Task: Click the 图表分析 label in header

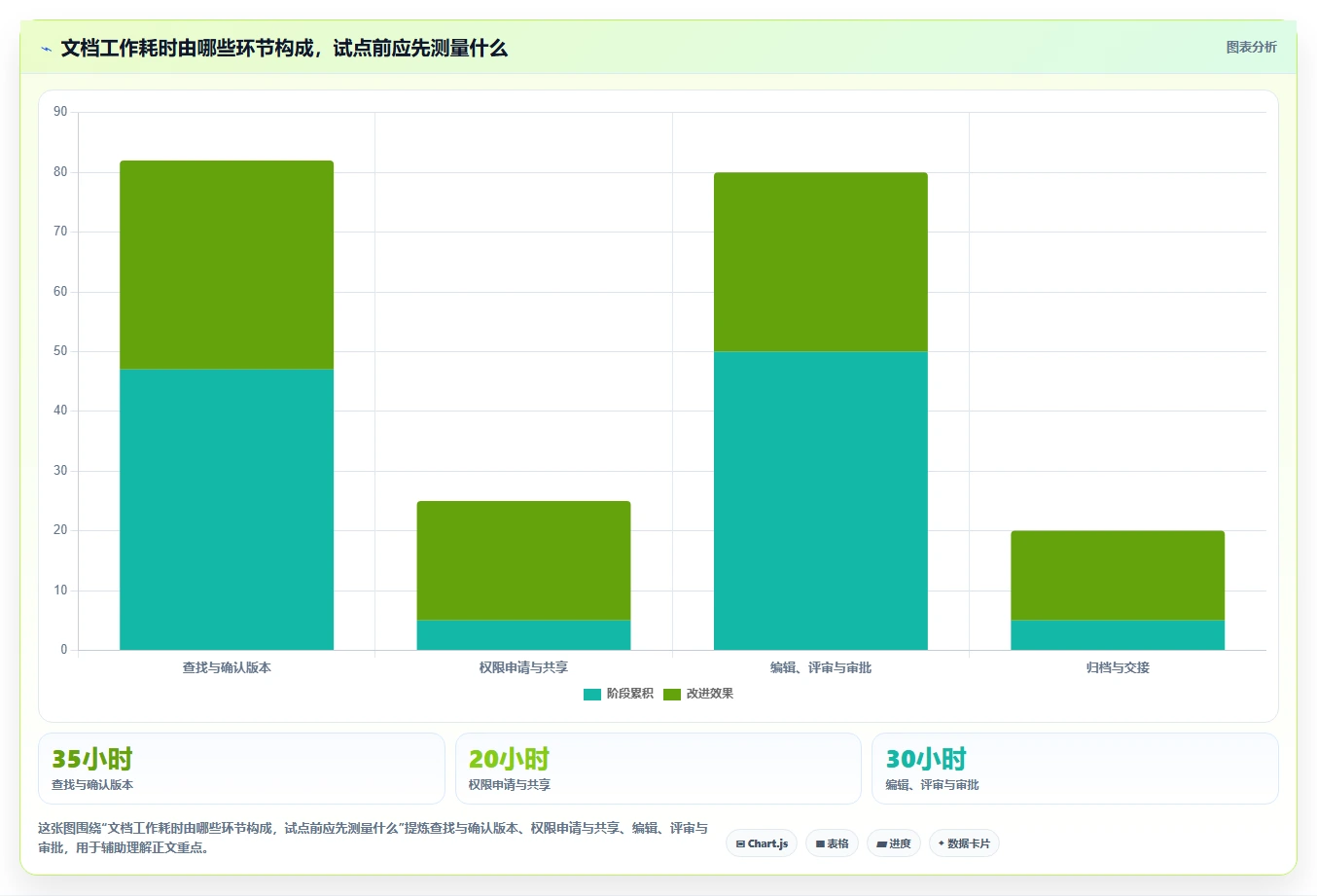Action: click(1251, 47)
